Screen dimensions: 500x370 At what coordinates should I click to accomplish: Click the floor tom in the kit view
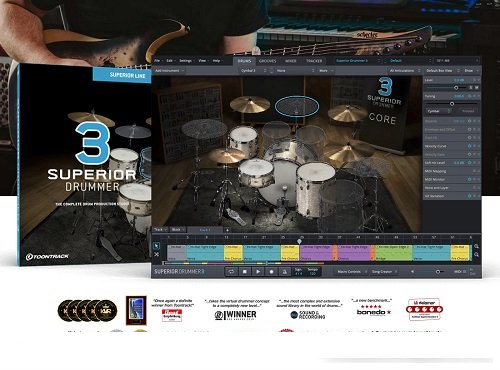tap(315, 189)
